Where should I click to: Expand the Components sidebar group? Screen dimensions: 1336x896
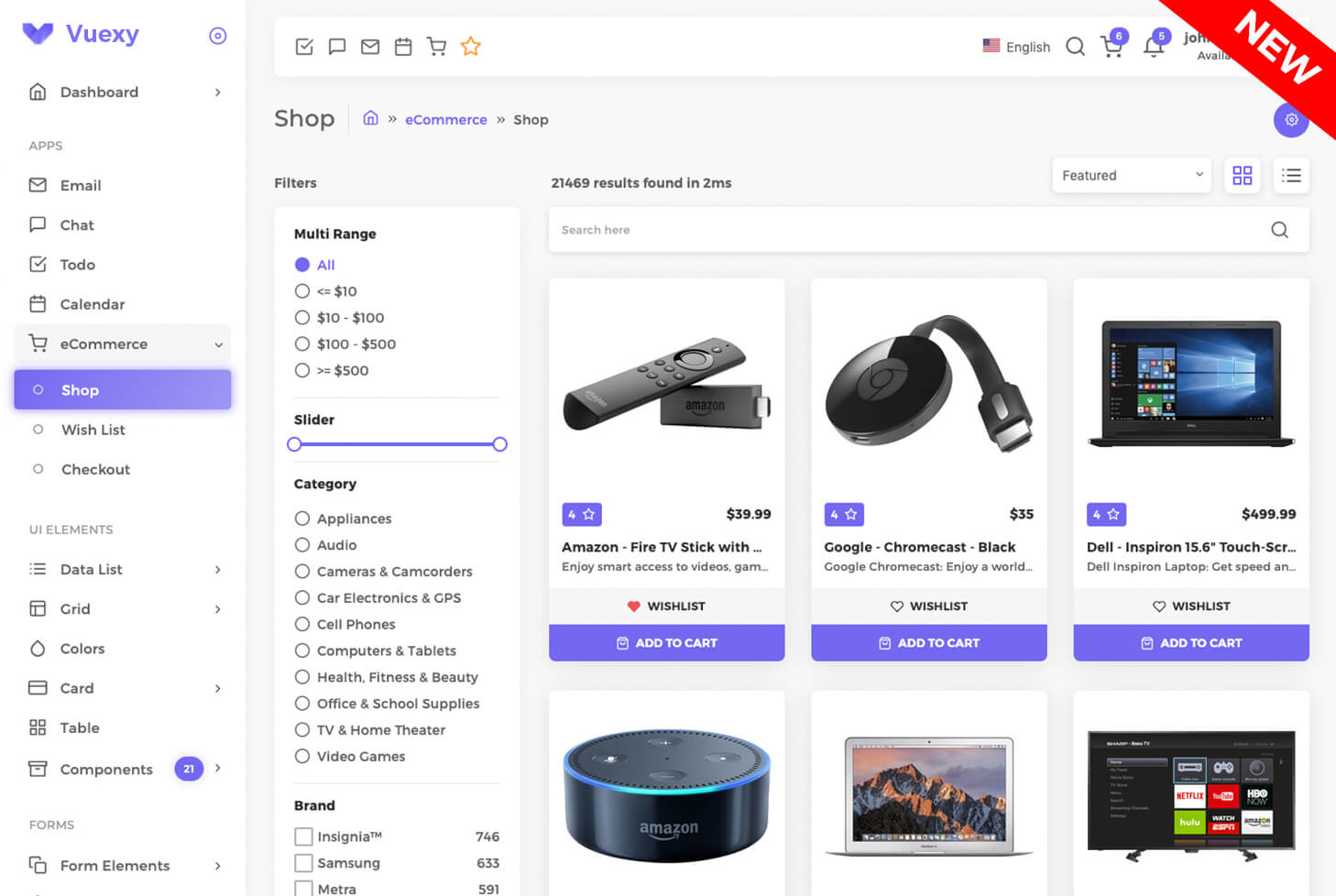[123, 769]
